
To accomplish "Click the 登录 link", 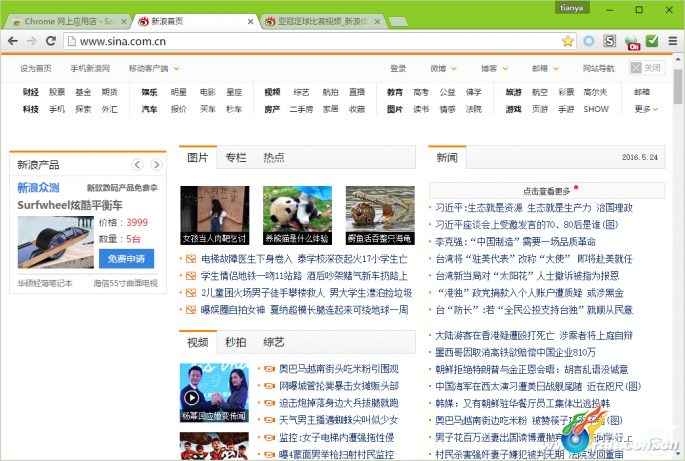I will coord(398,69).
